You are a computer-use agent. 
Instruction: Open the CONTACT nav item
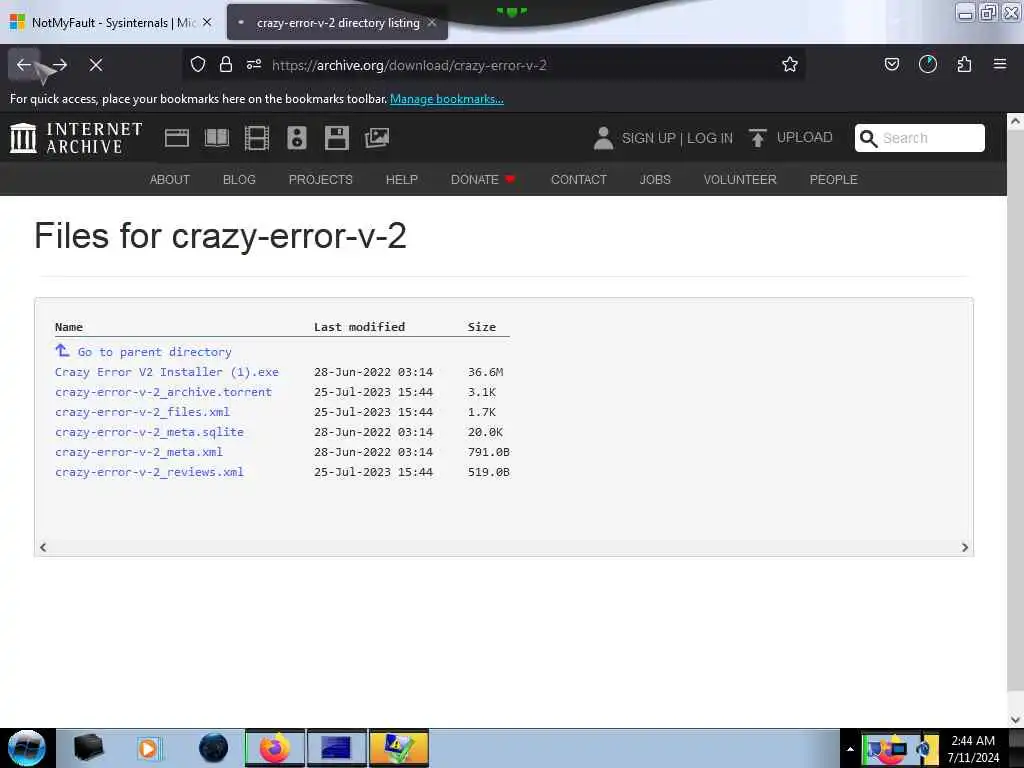579,180
